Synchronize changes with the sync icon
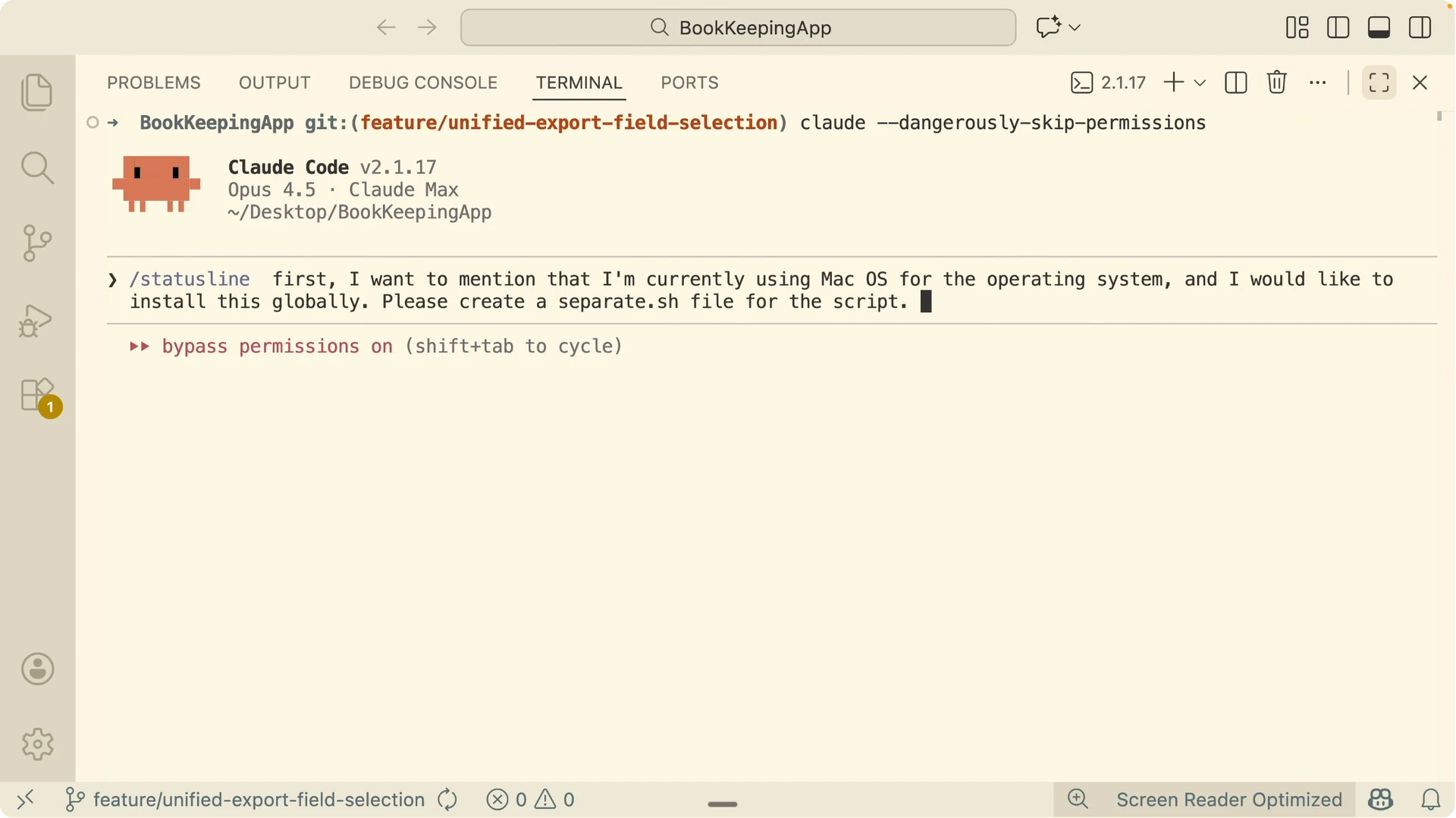The width and height of the screenshot is (1456, 818). 447,800
